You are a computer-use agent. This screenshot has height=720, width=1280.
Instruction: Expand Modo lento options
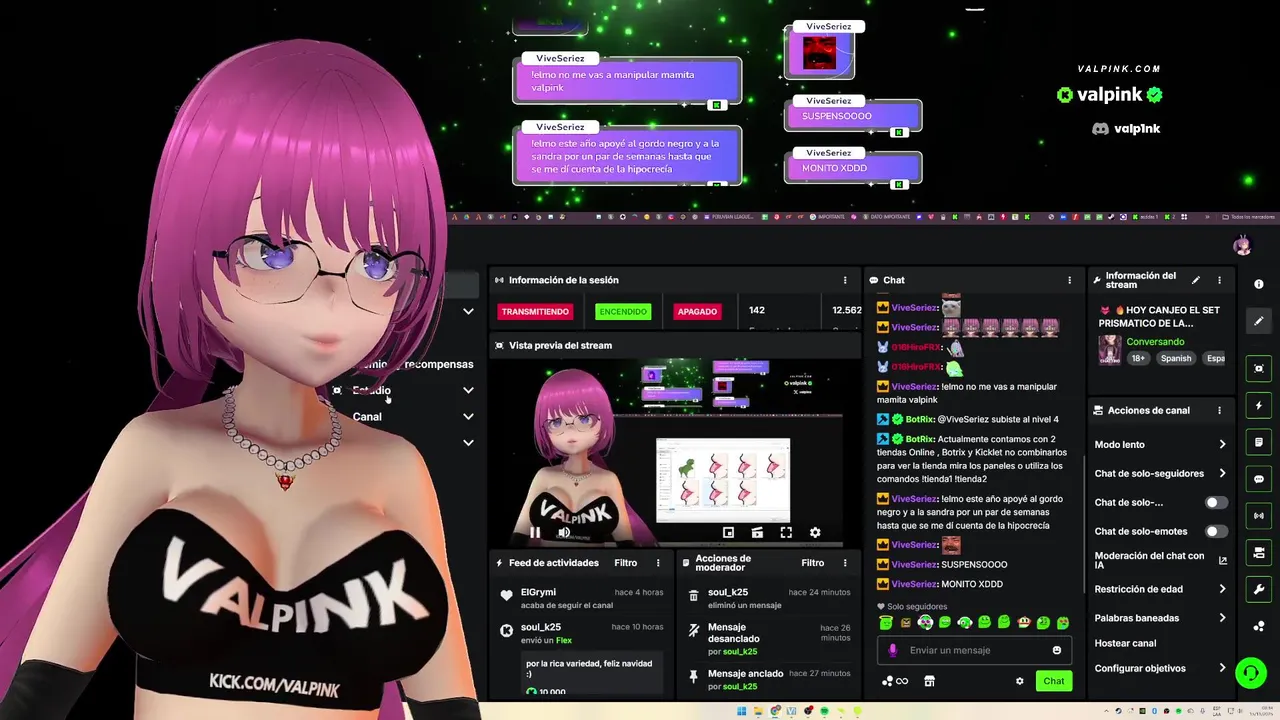pos(1222,444)
